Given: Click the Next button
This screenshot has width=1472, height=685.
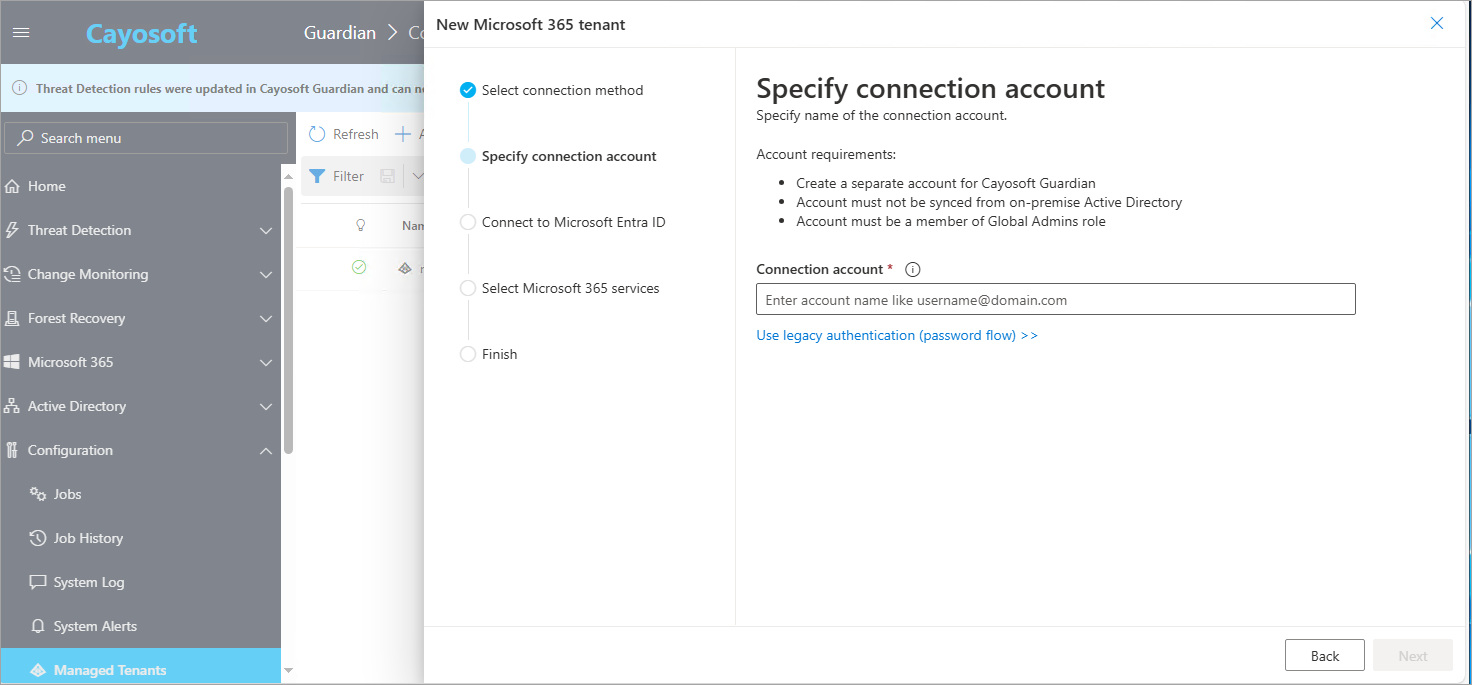Looking at the screenshot, I should (1413, 656).
